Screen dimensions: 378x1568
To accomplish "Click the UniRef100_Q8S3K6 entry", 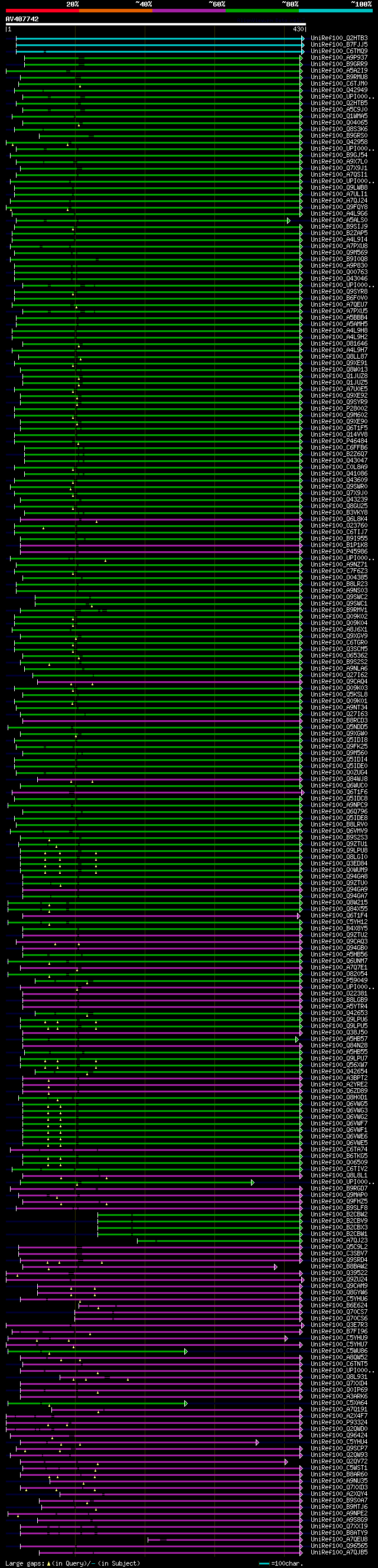I will point(339,129).
